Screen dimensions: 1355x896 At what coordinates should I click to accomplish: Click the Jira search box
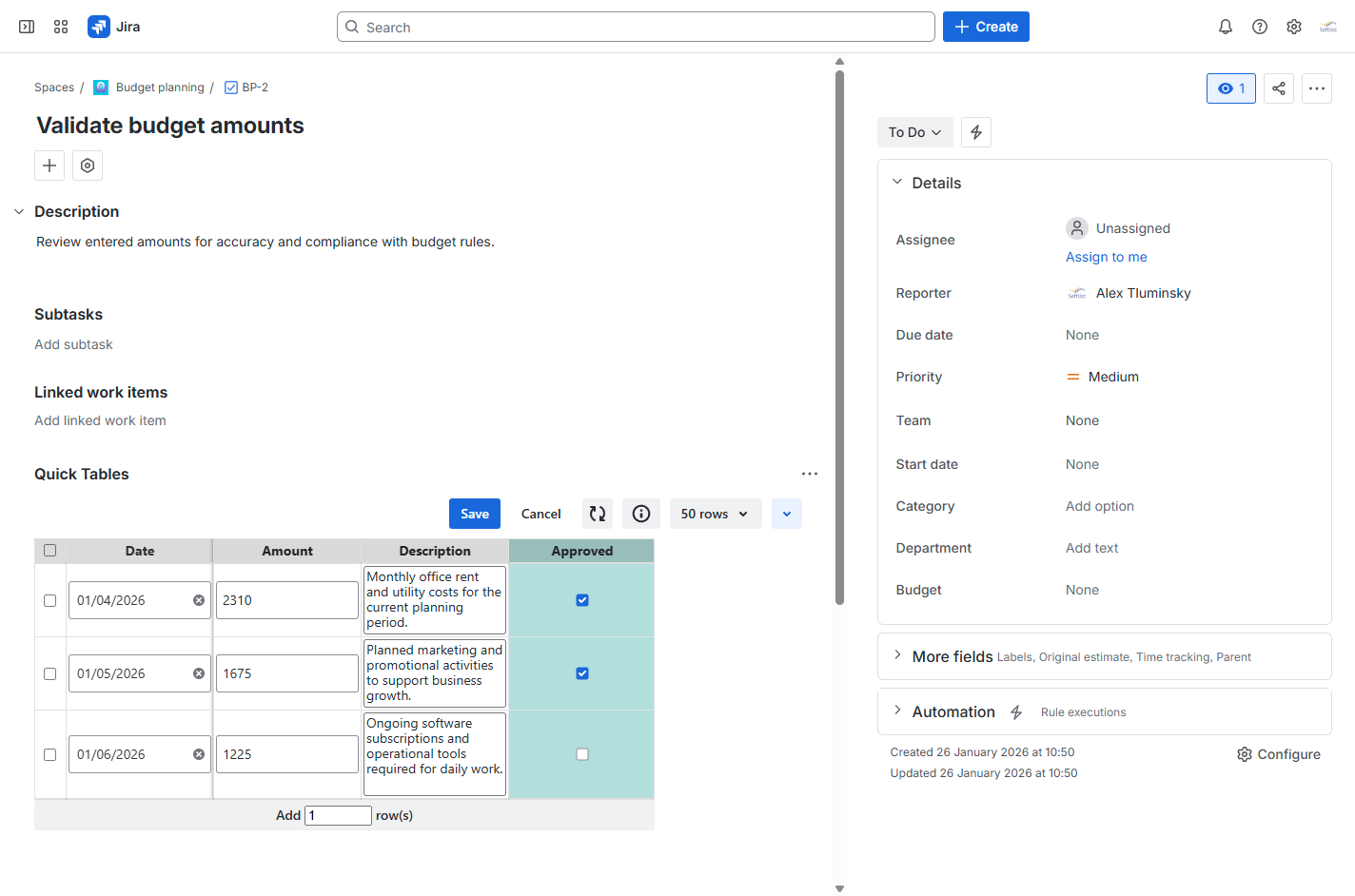(x=636, y=27)
